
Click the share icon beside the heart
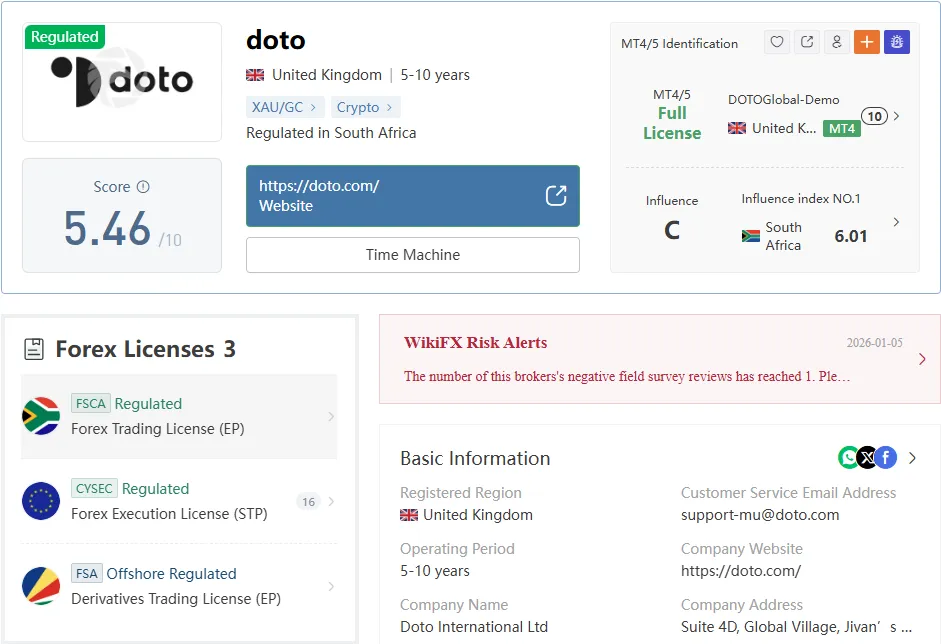[807, 42]
